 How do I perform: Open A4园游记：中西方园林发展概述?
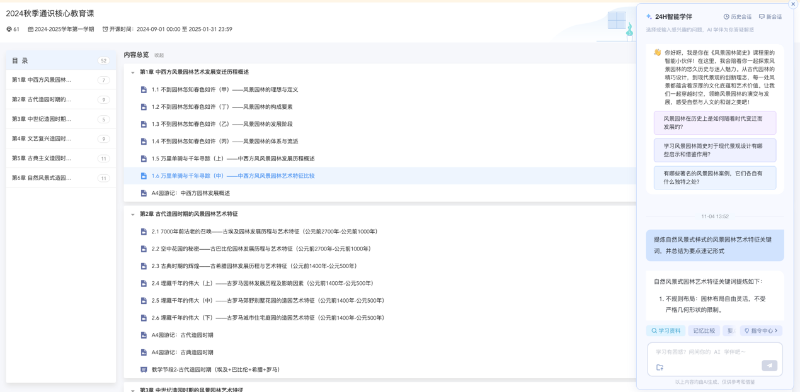tap(191, 193)
